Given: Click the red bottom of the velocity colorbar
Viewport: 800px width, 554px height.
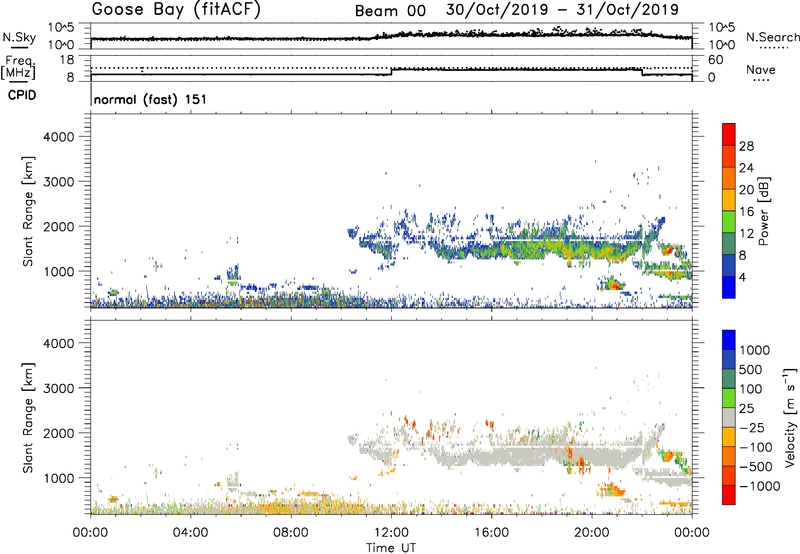Looking at the screenshot, I should click(x=729, y=495).
